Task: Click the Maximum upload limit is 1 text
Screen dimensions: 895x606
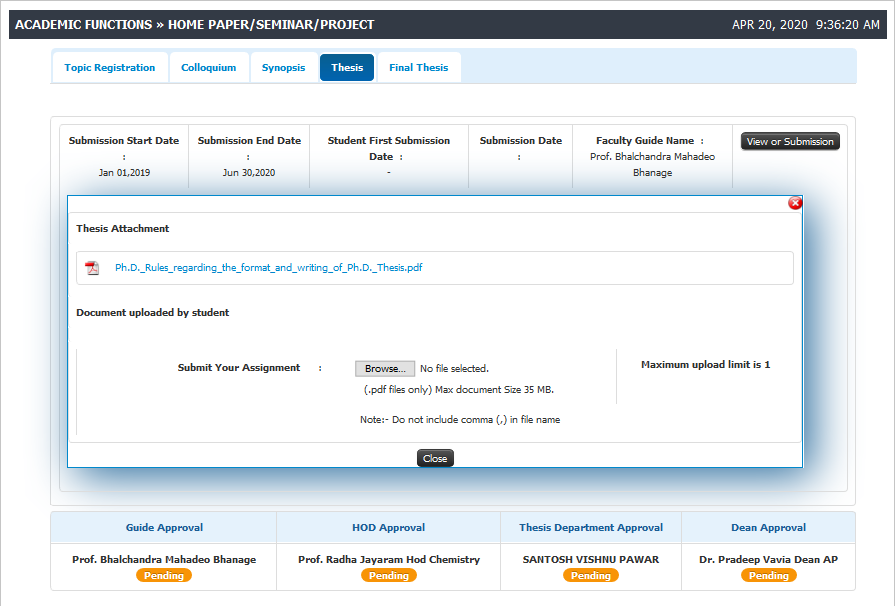Action: (705, 364)
